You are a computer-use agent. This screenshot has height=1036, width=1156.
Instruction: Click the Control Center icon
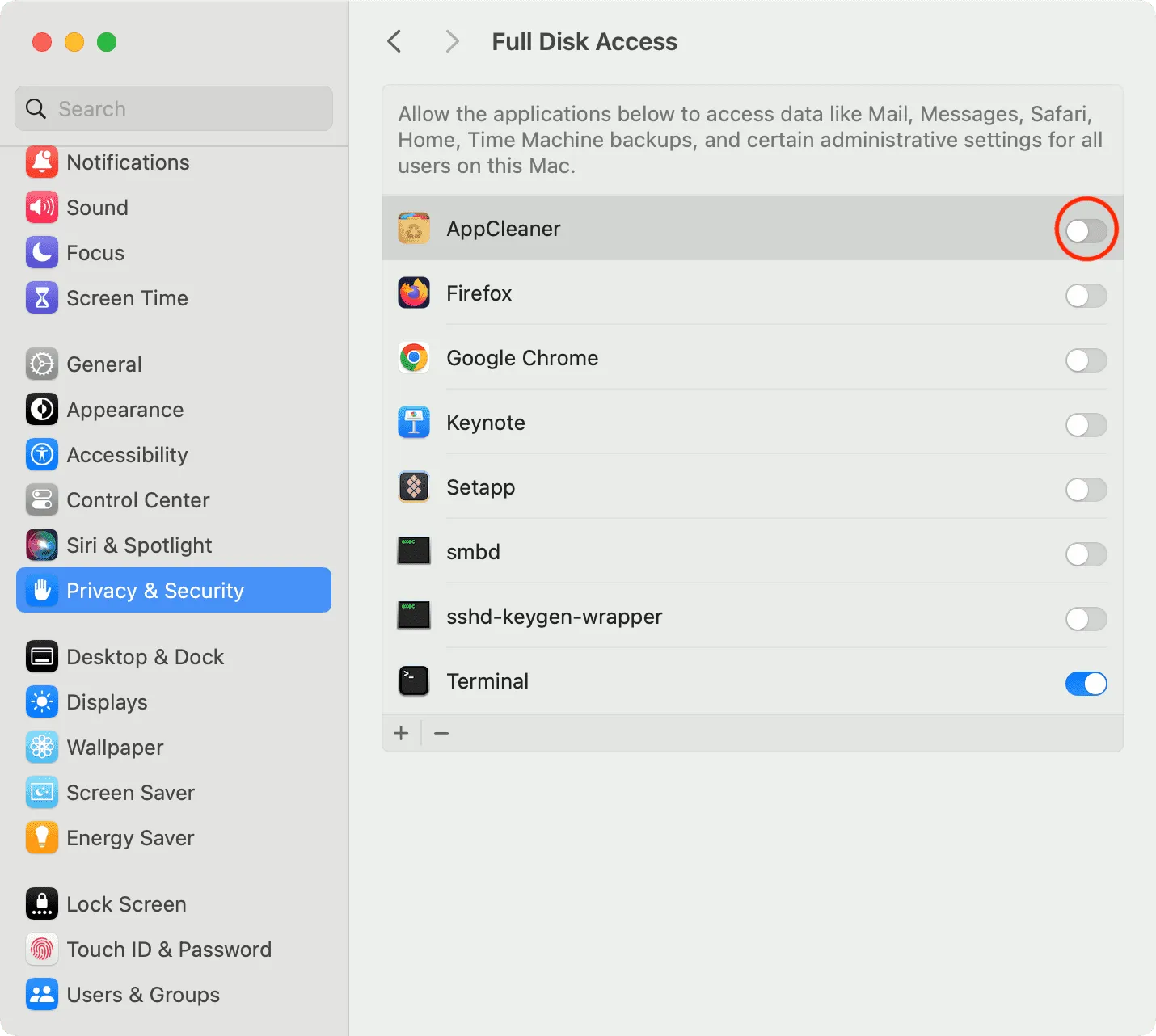[42, 500]
